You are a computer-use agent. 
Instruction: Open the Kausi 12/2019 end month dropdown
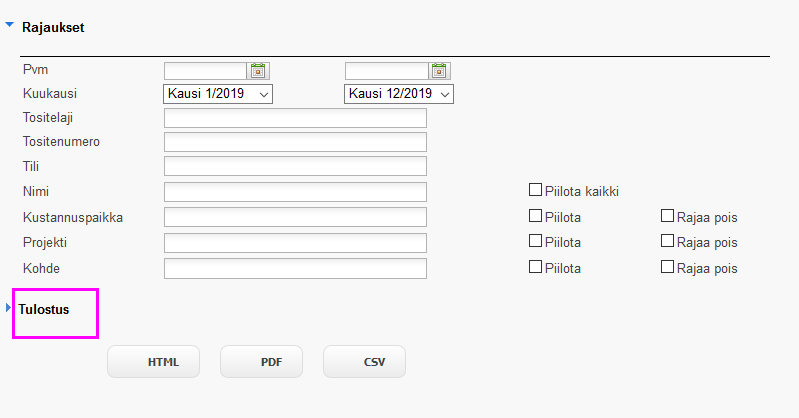(399, 94)
